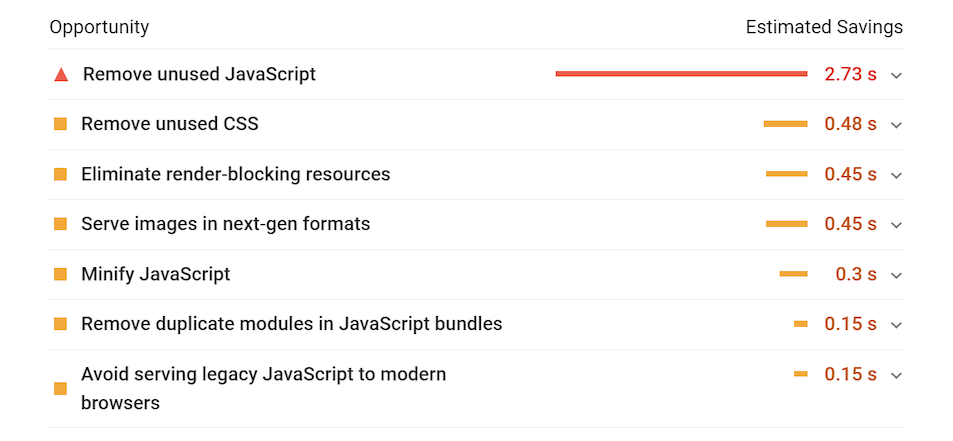This screenshot has width=953, height=441.
Task: Click orange square icon beside Avoid serving legacy JavaScript
Action: tap(60, 389)
